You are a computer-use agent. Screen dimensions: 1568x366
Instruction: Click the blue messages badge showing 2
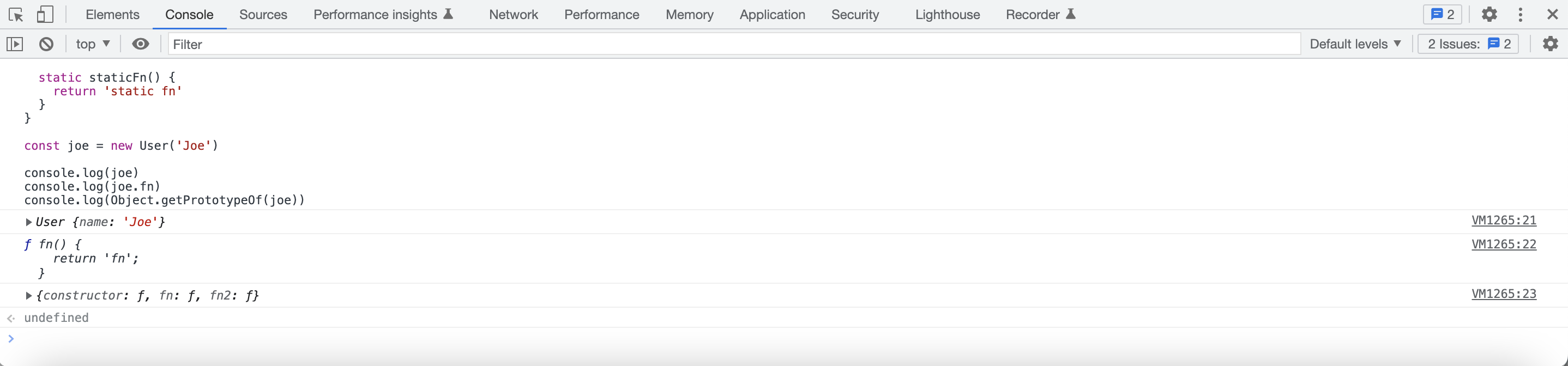point(1442,15)
